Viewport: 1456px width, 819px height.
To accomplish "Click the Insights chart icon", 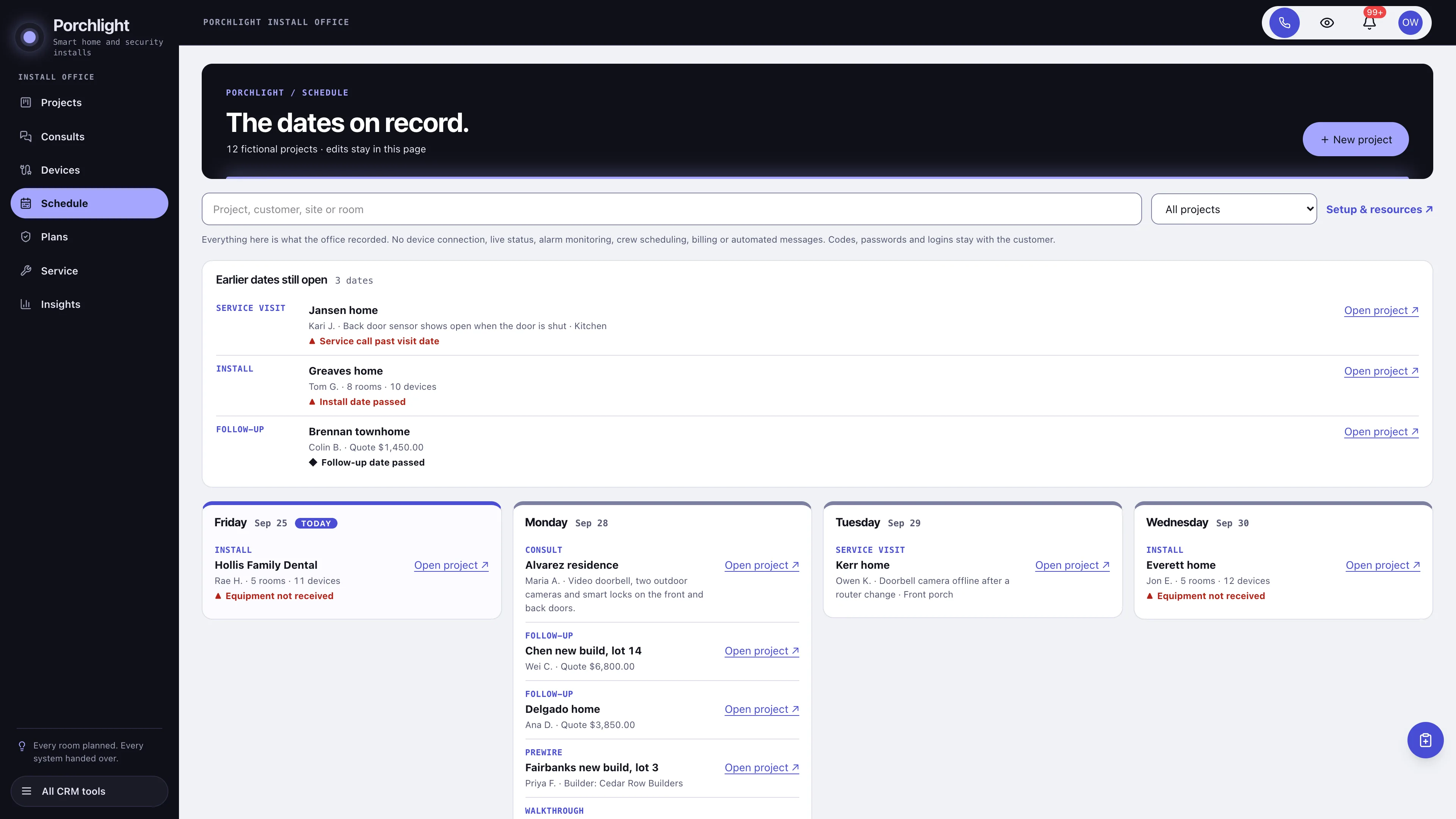I will pyautogui.click(x=25, y=304).
